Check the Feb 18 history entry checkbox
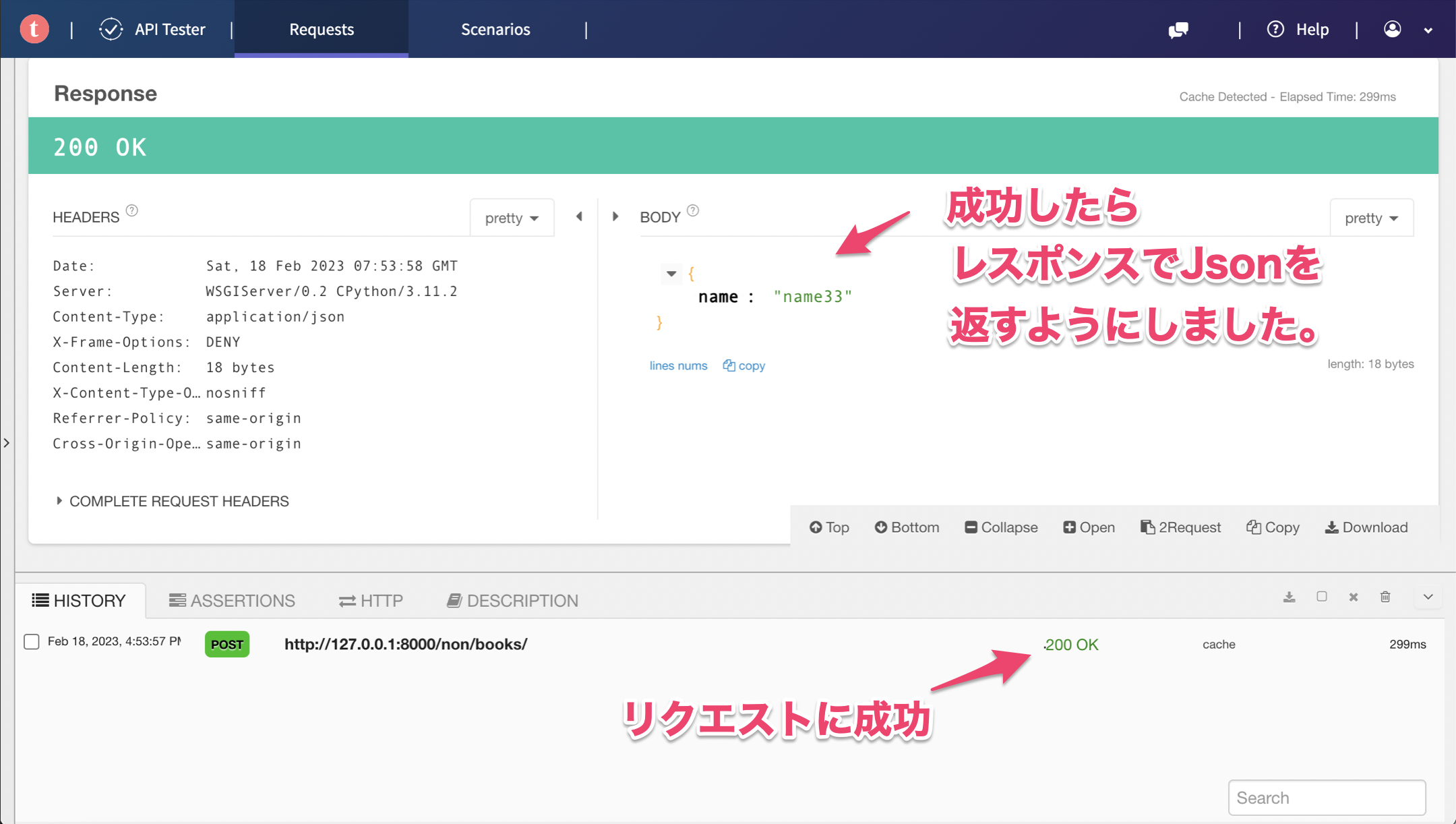This screenshot has width=1456, height=824. 31,641
